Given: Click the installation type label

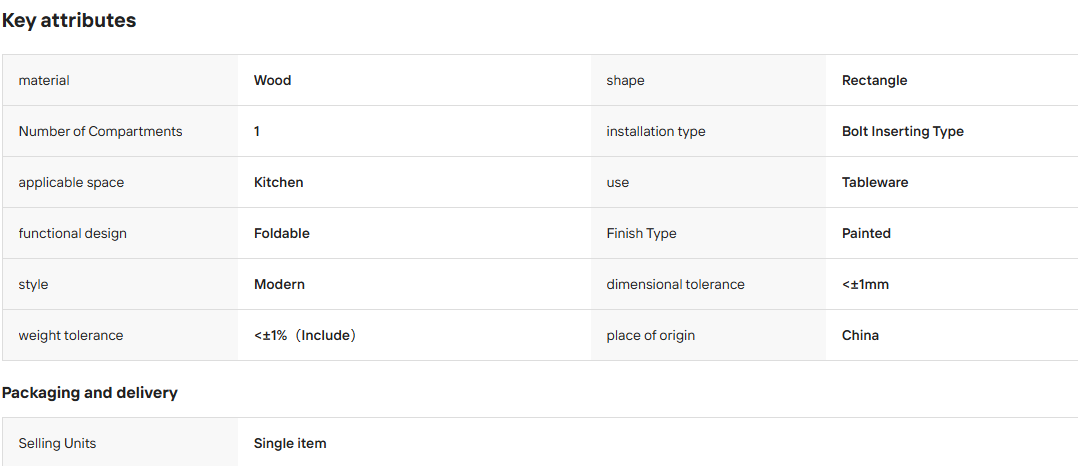Looking at the screenshot, I should [x=655, y=131].
